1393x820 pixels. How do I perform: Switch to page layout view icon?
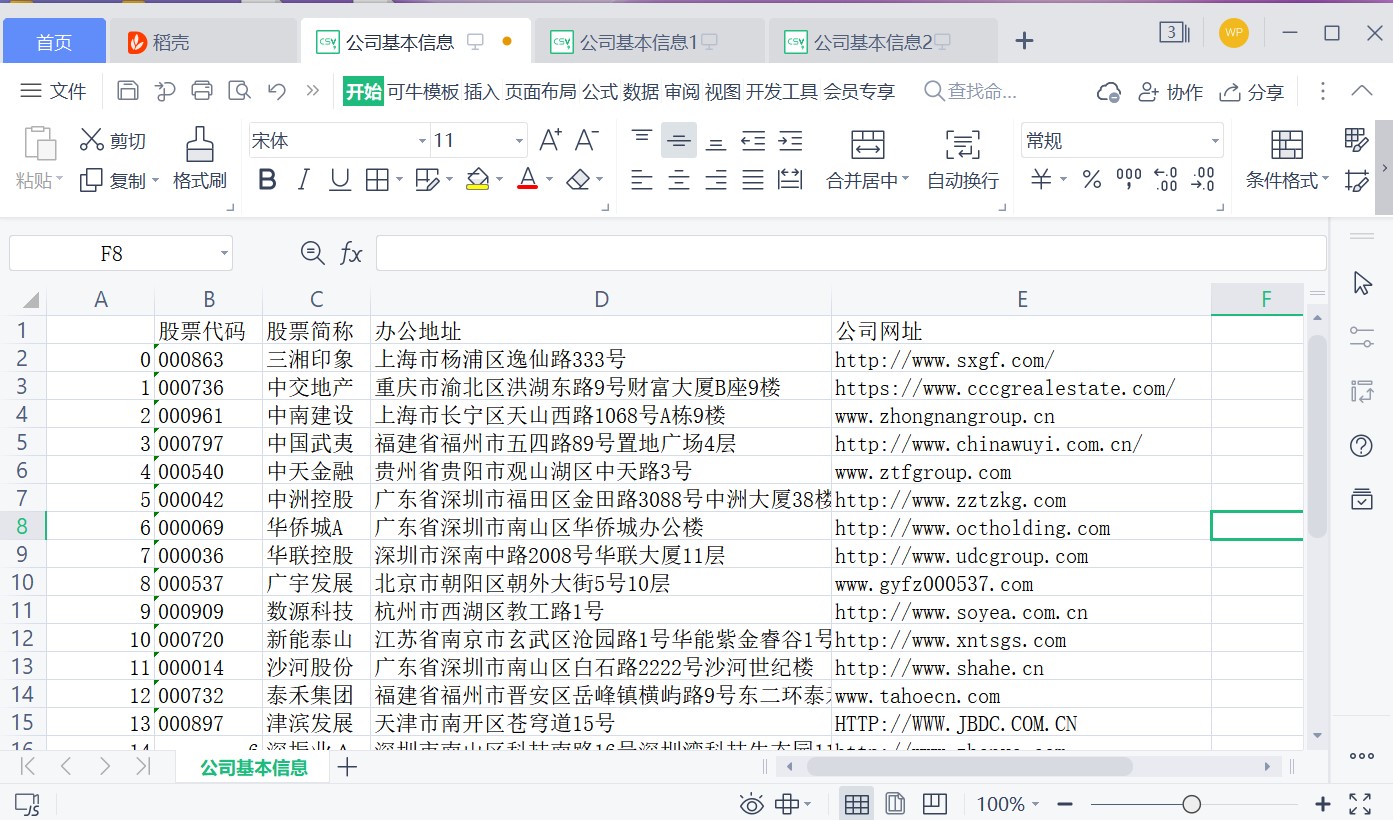(x=895, y=804)
